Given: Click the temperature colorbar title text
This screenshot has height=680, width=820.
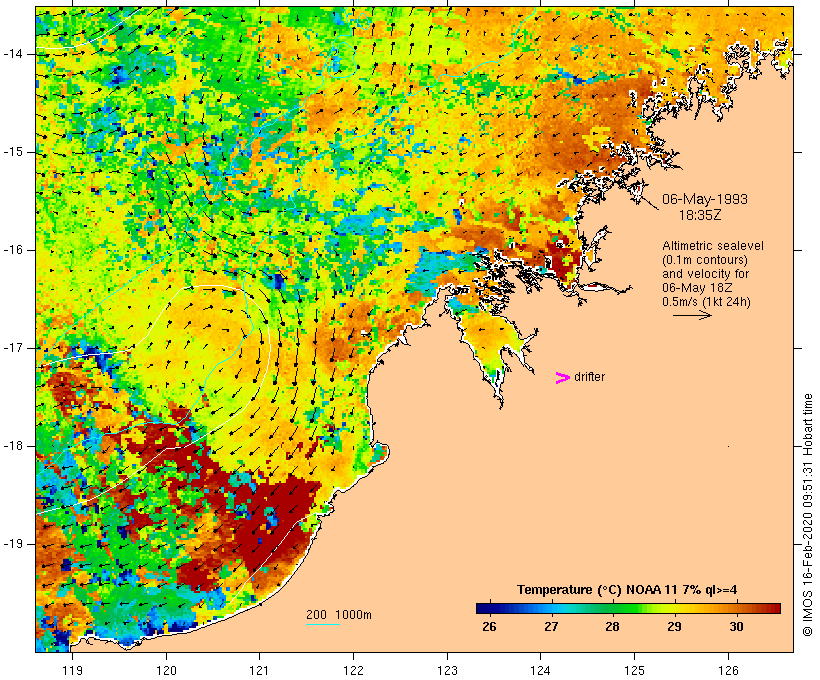Looking at the screenshot, I should click(x=627, y=590).
